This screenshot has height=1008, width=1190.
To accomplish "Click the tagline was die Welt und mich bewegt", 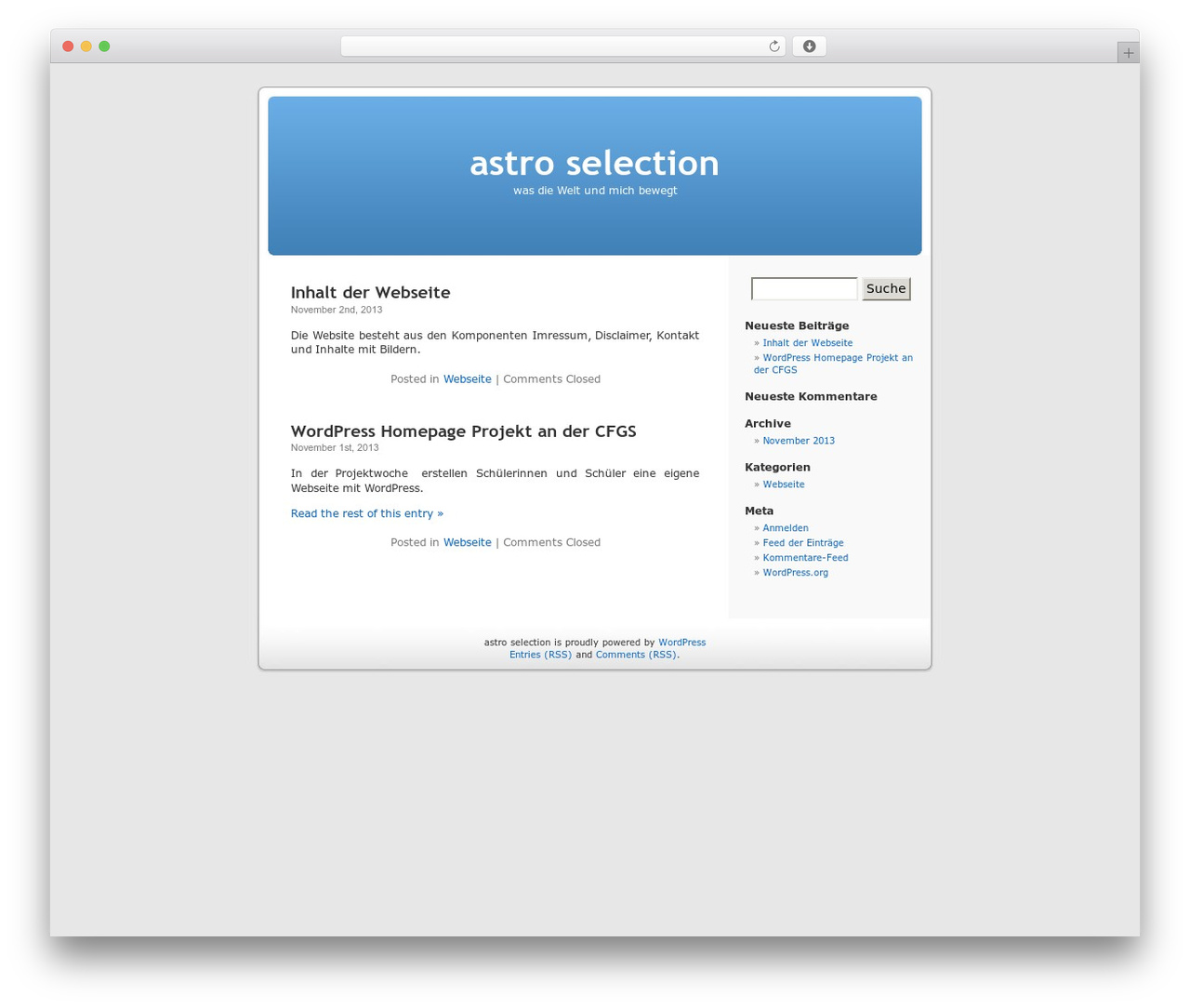I will pyautogui.click(x=595, y=191).
